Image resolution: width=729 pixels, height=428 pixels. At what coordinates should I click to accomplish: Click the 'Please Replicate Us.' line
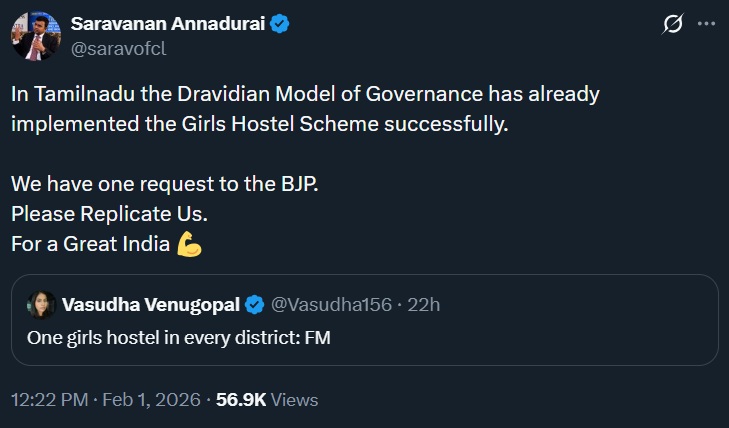pos(112,214)
